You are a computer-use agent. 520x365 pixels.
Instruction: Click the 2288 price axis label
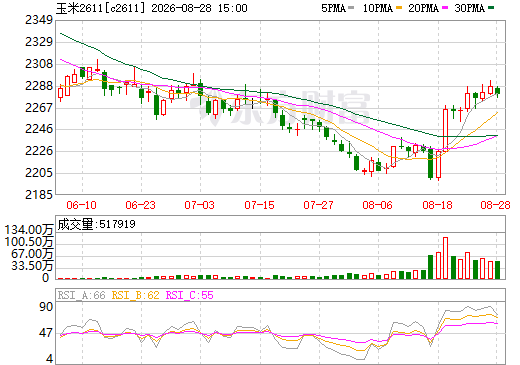click(39, 86)
